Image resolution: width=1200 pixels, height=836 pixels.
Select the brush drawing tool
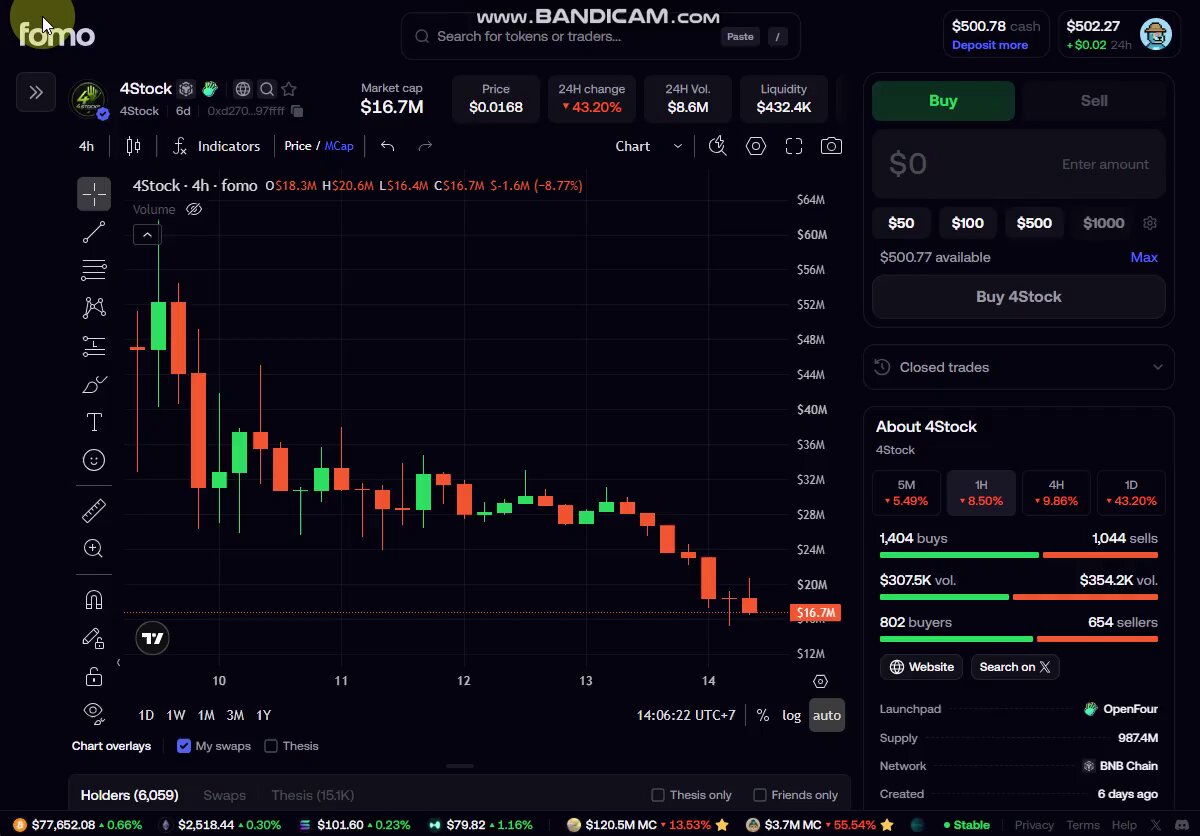[x=94, y=384]
